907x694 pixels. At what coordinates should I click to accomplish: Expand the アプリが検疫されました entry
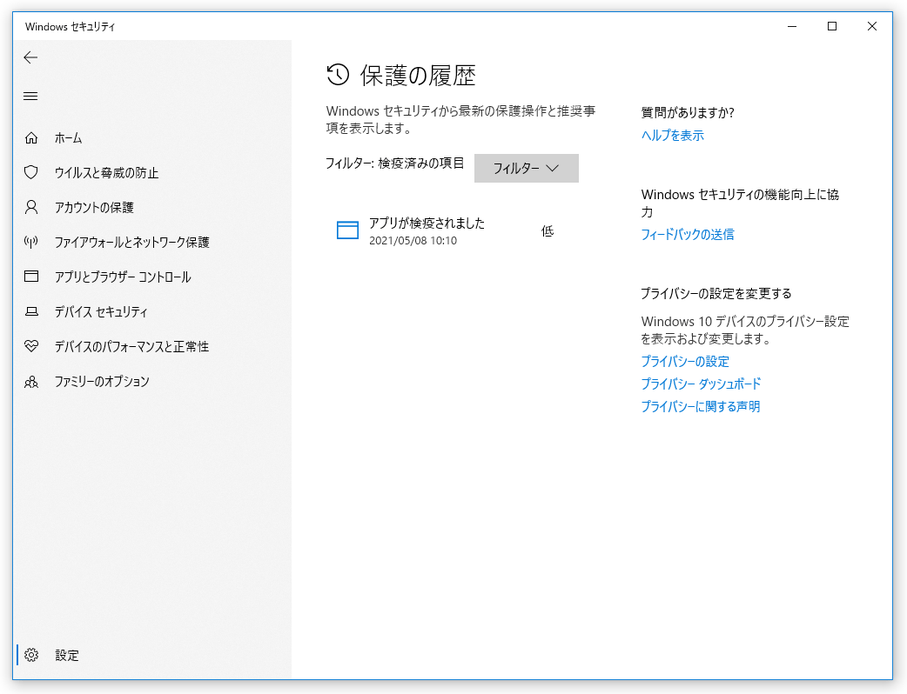pyautogui.click(x=452, y=231)
